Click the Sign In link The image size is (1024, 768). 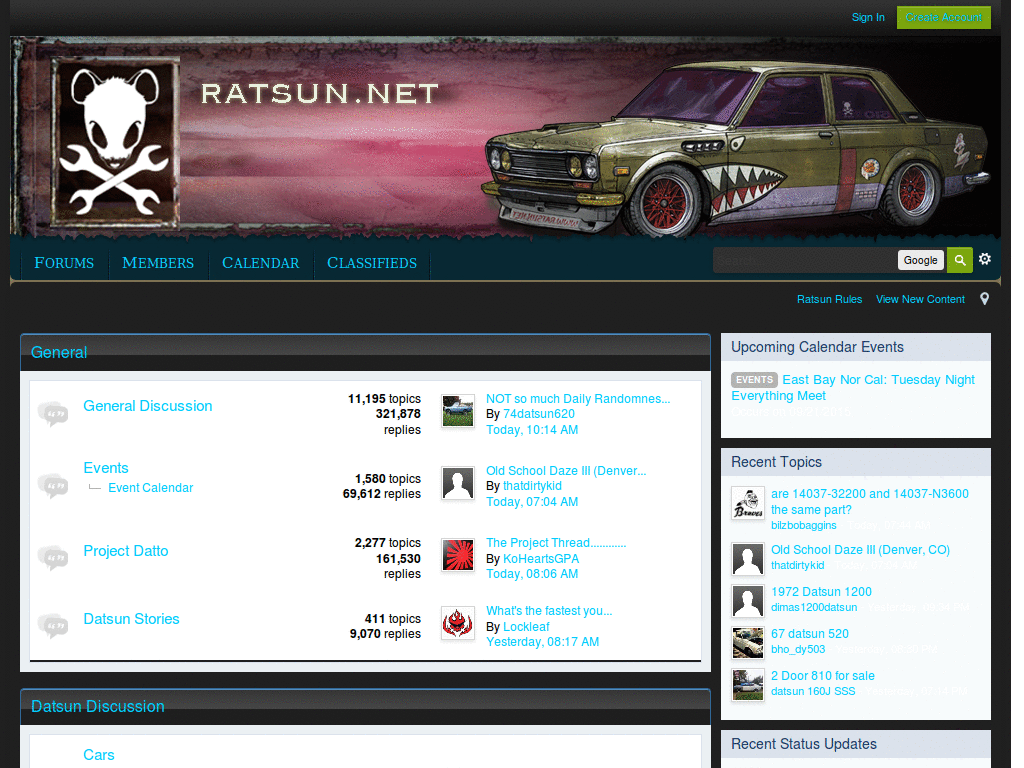tap(868, 17)
